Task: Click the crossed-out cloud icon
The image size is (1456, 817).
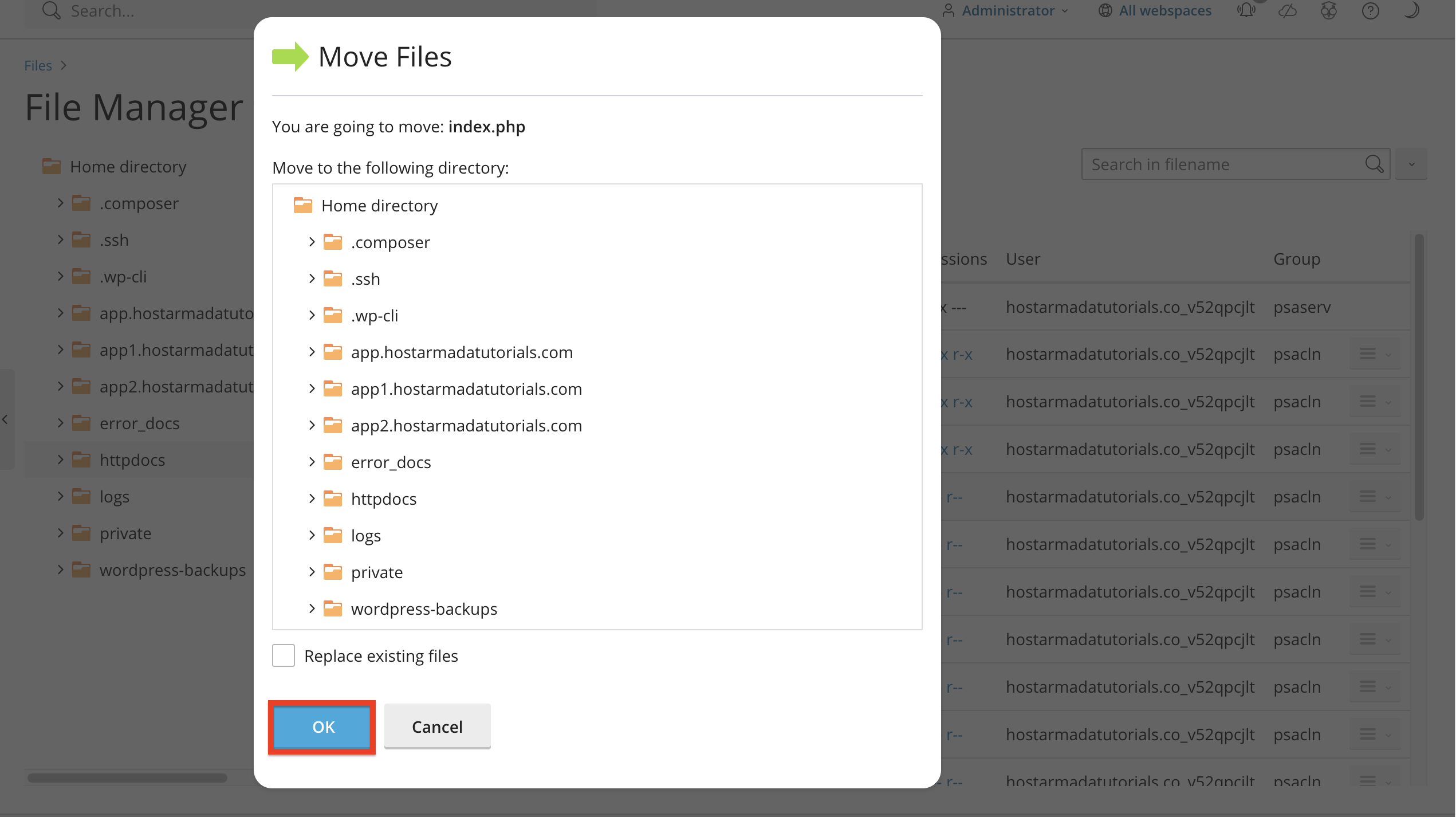Action: pyautogui.click(x=1288, y=11)
